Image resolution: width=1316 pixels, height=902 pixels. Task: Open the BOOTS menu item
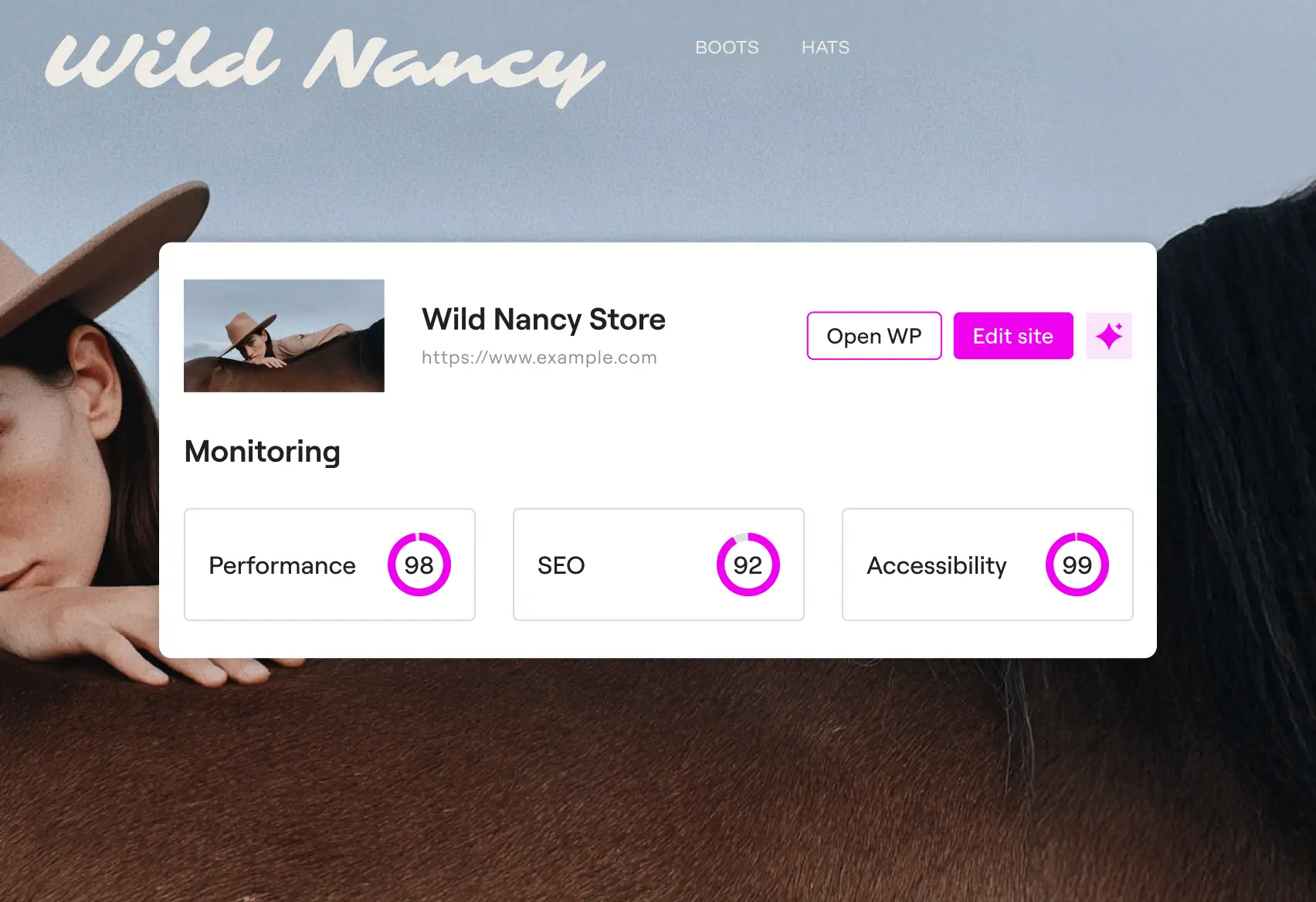[727, 47]
